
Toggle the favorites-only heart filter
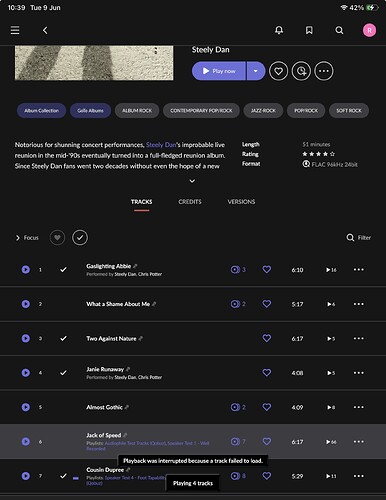click(57, 238)
